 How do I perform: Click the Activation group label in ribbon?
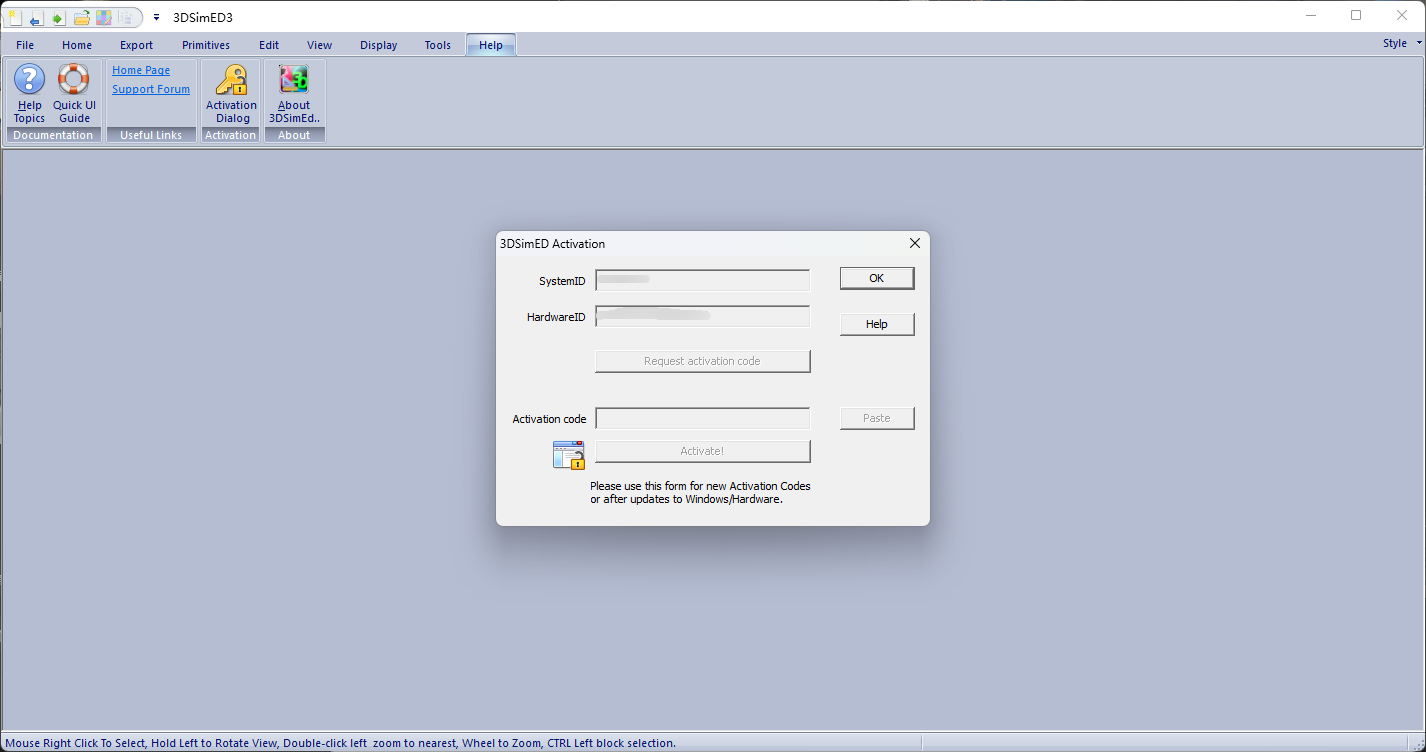pos(231,135)
